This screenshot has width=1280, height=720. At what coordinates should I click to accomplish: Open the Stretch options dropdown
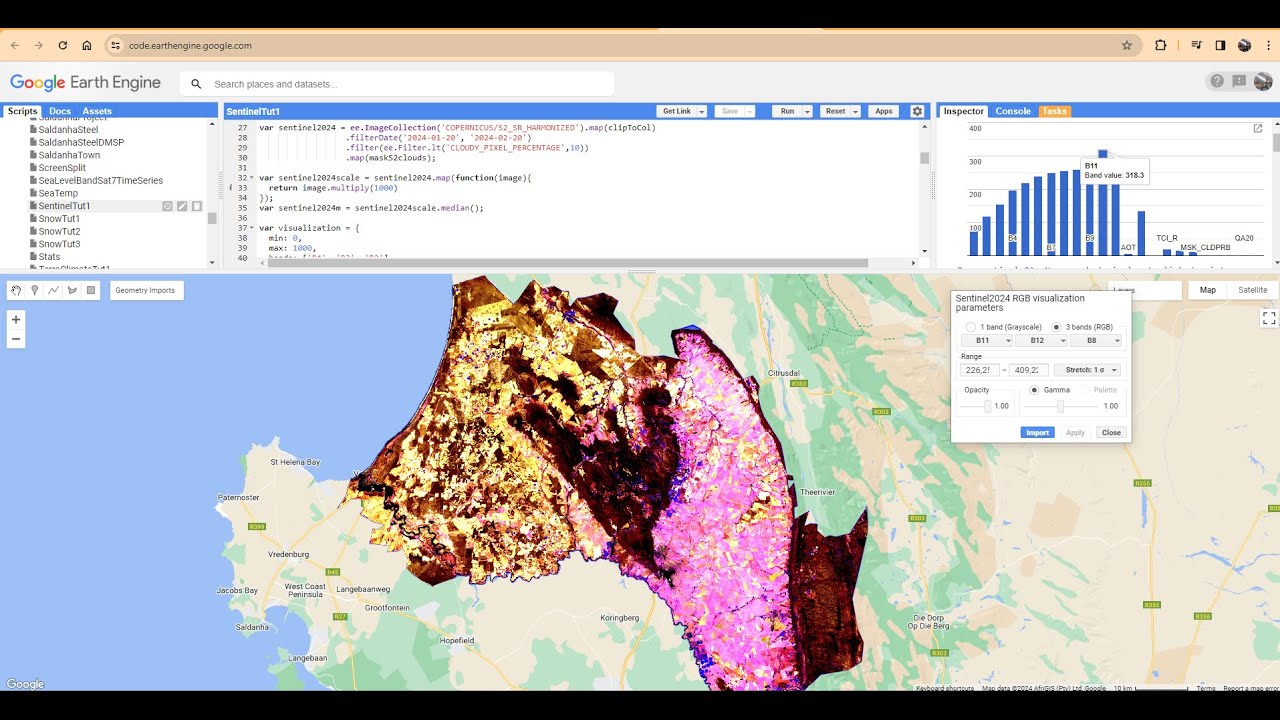[x=1087, y=370]
